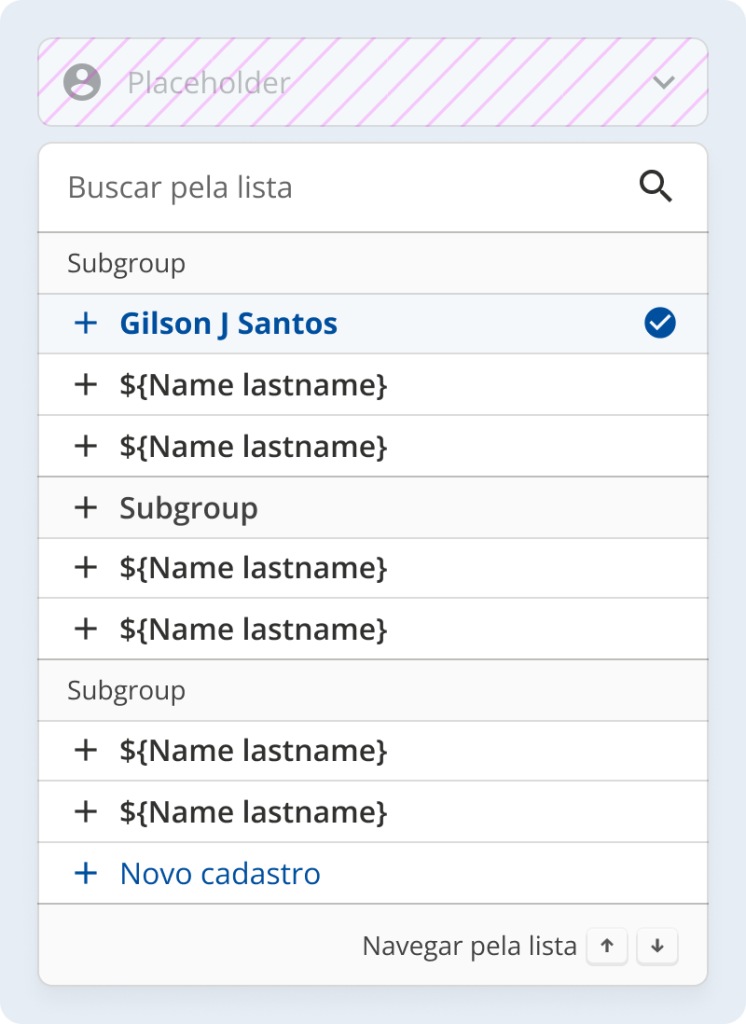Screen dimensions: 746x1024
Task: Select first Name lastname under Gilson J Santos
Action: [x=253, y=385]
